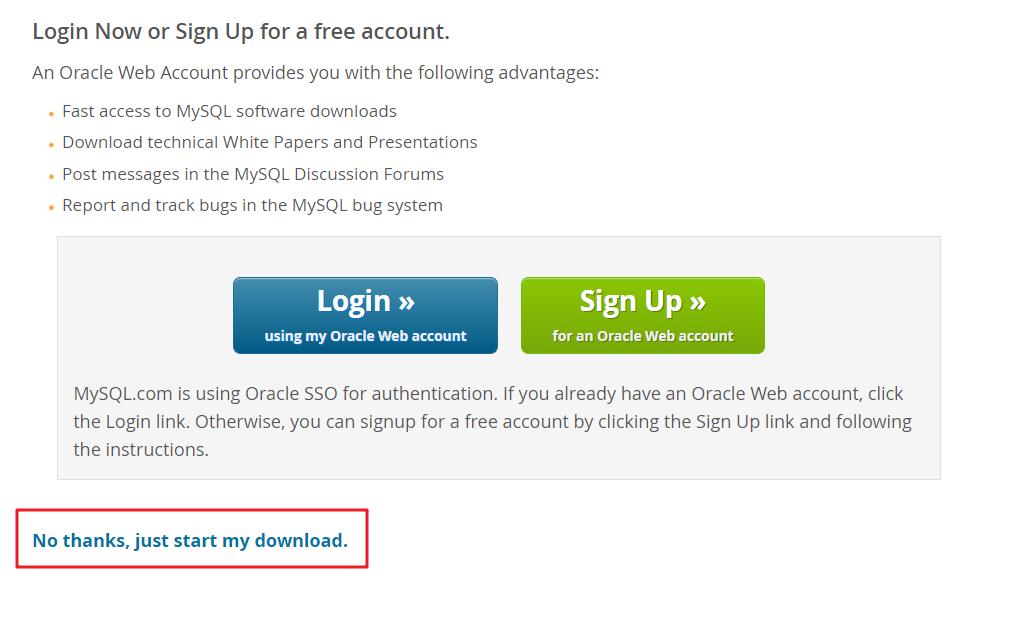
Task: Select the "Login Now or Sign Up" heading
Action: click(240, 31)
